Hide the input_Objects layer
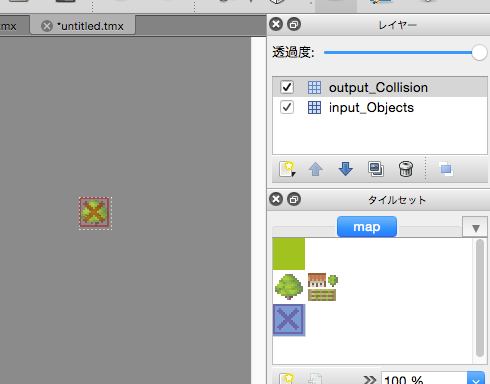Screen dimensions: 490x384 287,107
